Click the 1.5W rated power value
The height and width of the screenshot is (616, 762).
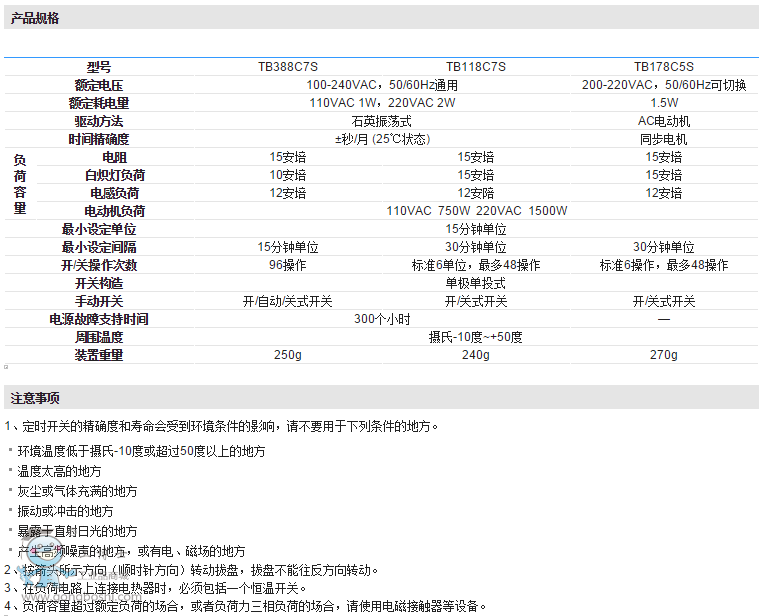click(664, 103)
